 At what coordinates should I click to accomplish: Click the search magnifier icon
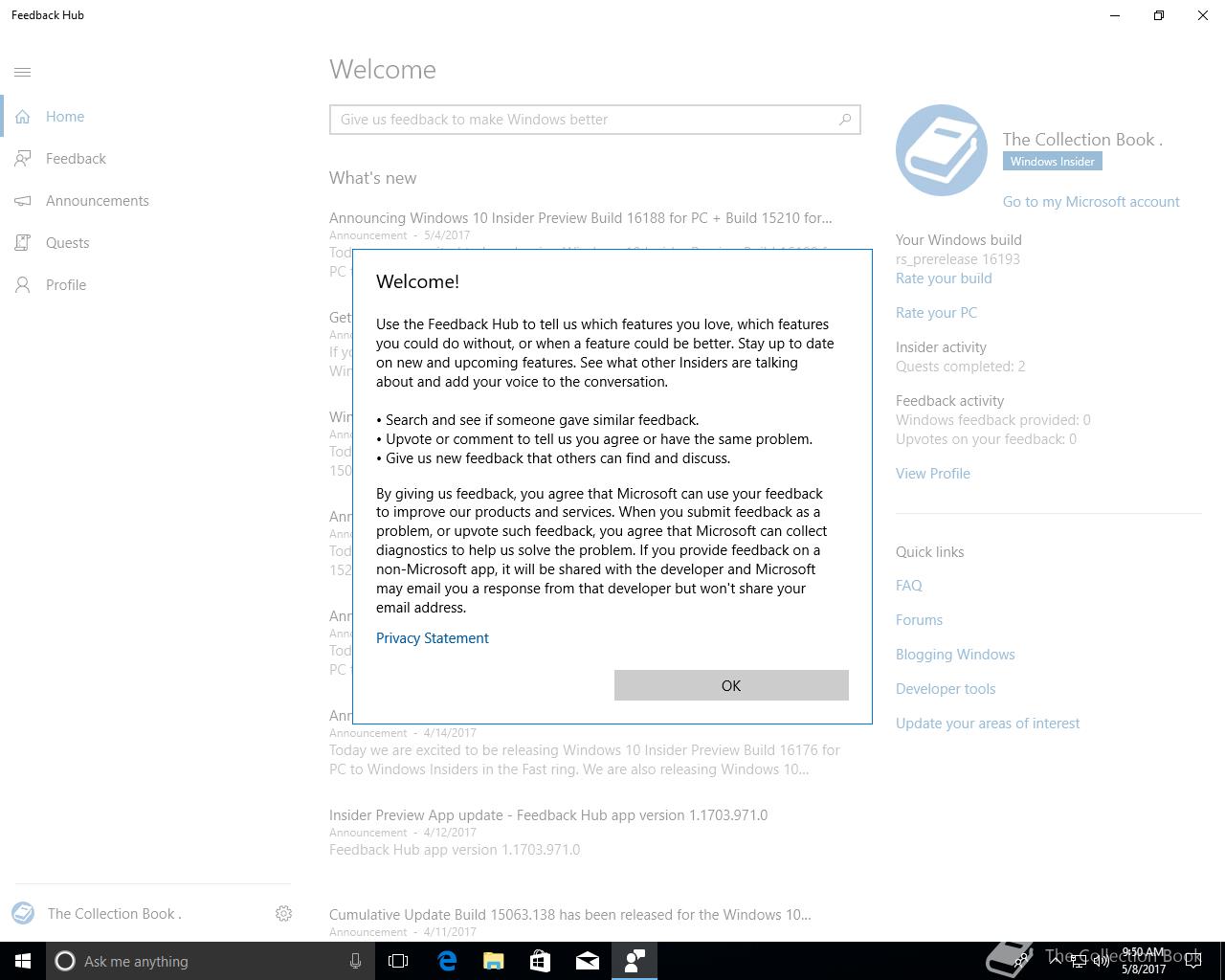(x=845, y=120)
